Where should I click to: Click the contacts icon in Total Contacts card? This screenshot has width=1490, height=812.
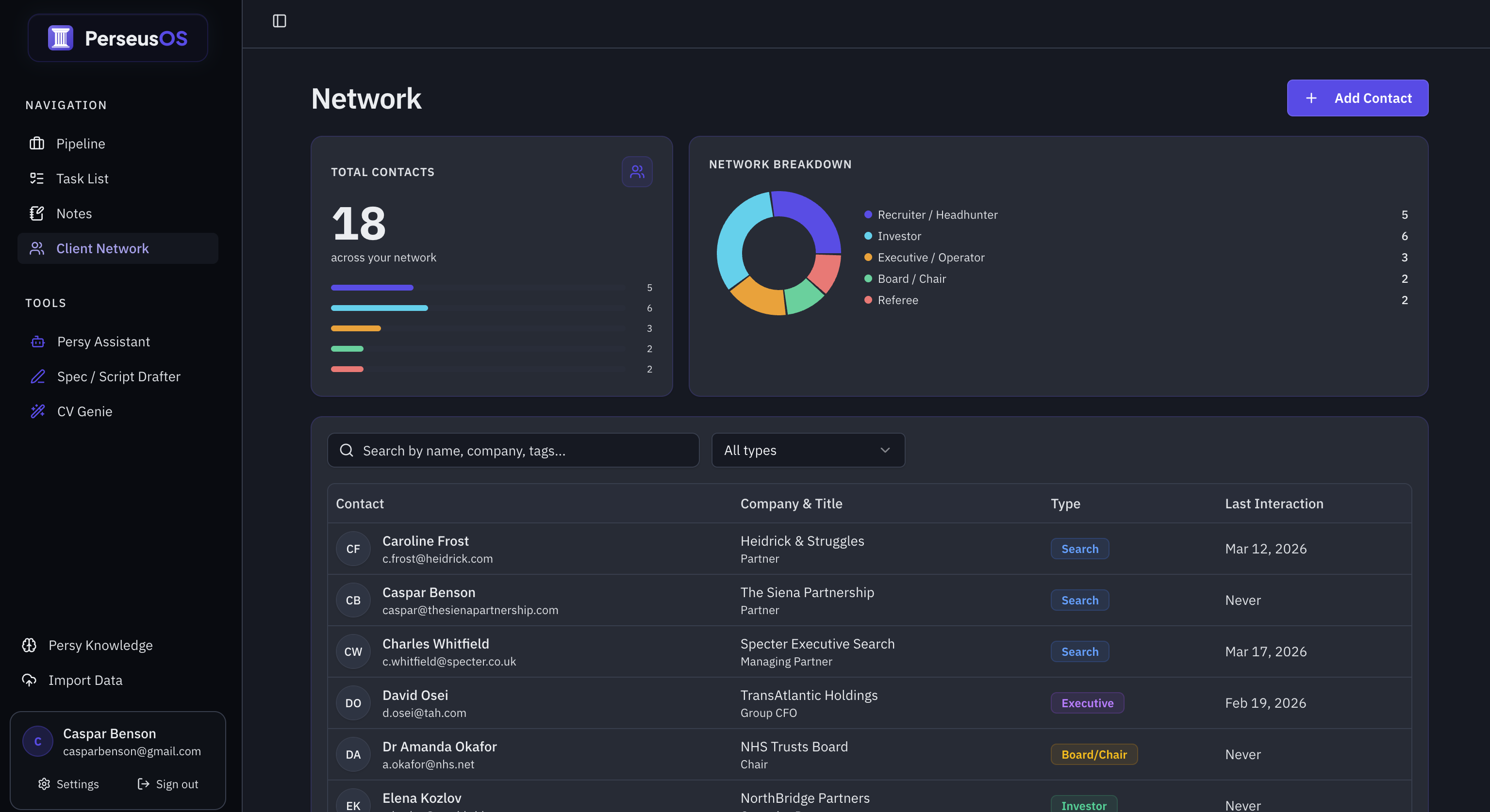coord(637,172)
